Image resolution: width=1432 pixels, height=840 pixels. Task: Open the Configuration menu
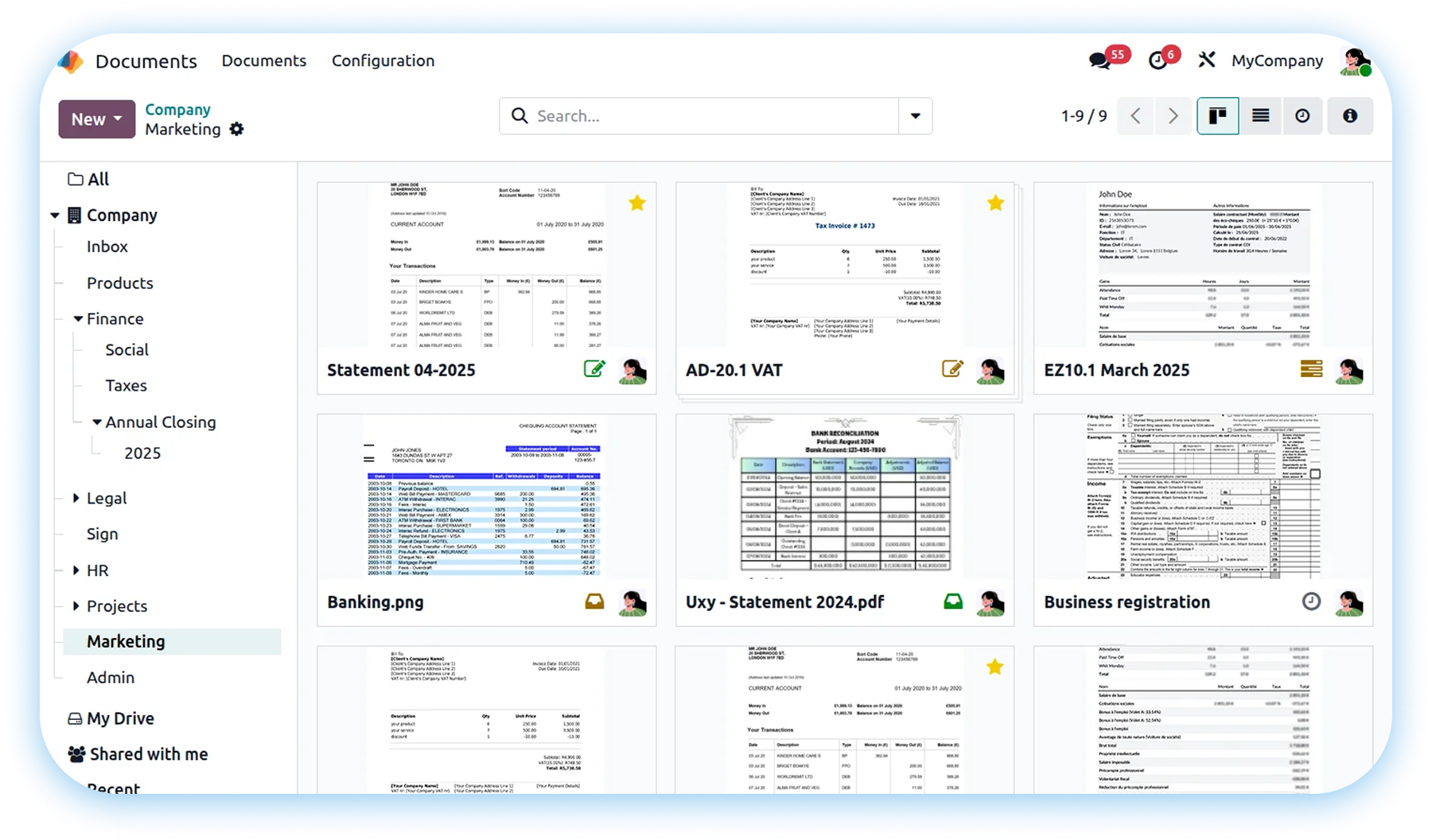pyautogui.click(x=383, y=60)
